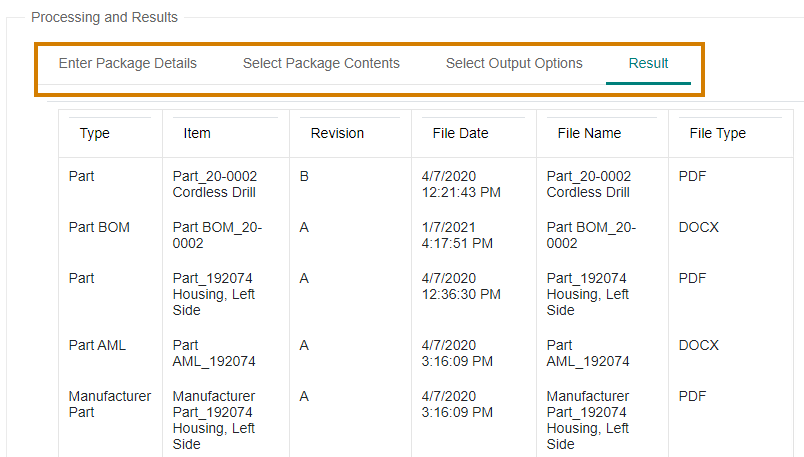The image size is (804, 457).
Task: Click revision B of the Cordless Drill
Action: point(304,176)
